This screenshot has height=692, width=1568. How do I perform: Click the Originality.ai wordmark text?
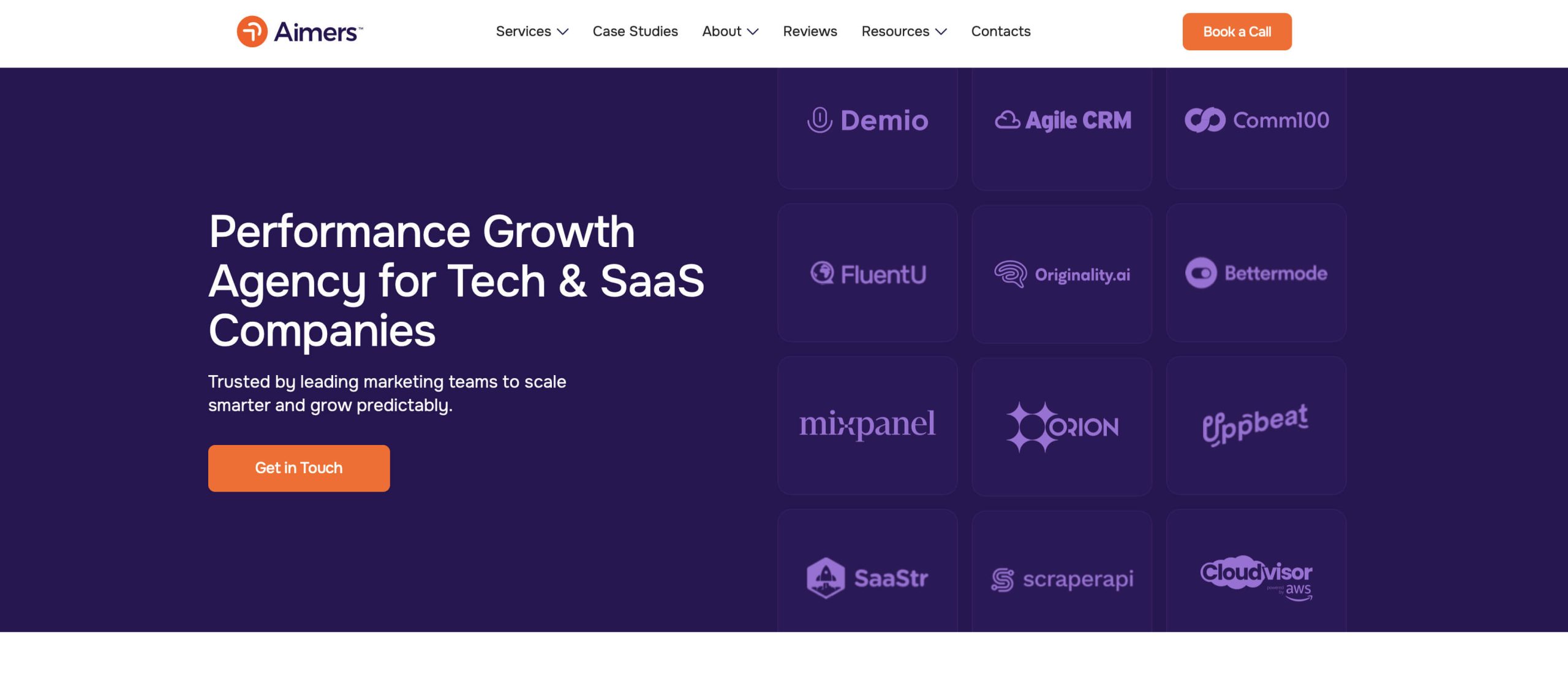[1082, 275]
